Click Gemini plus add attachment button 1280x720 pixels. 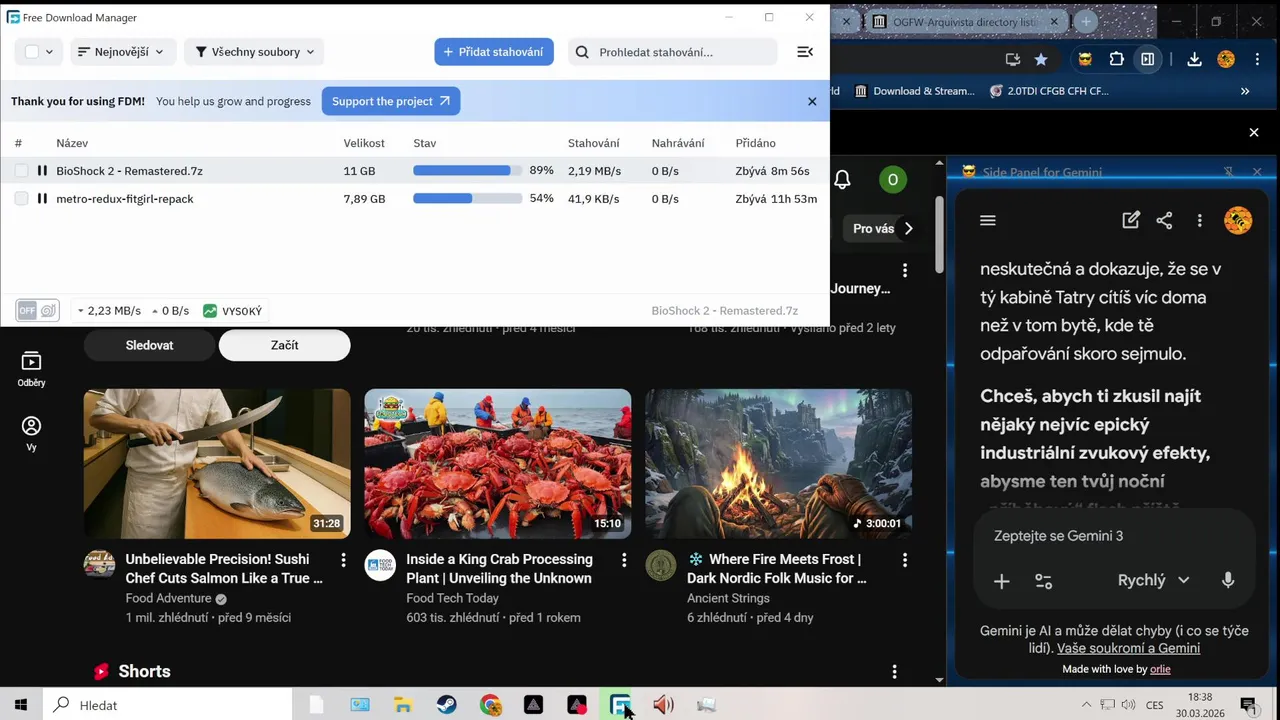coord(1001,581)
